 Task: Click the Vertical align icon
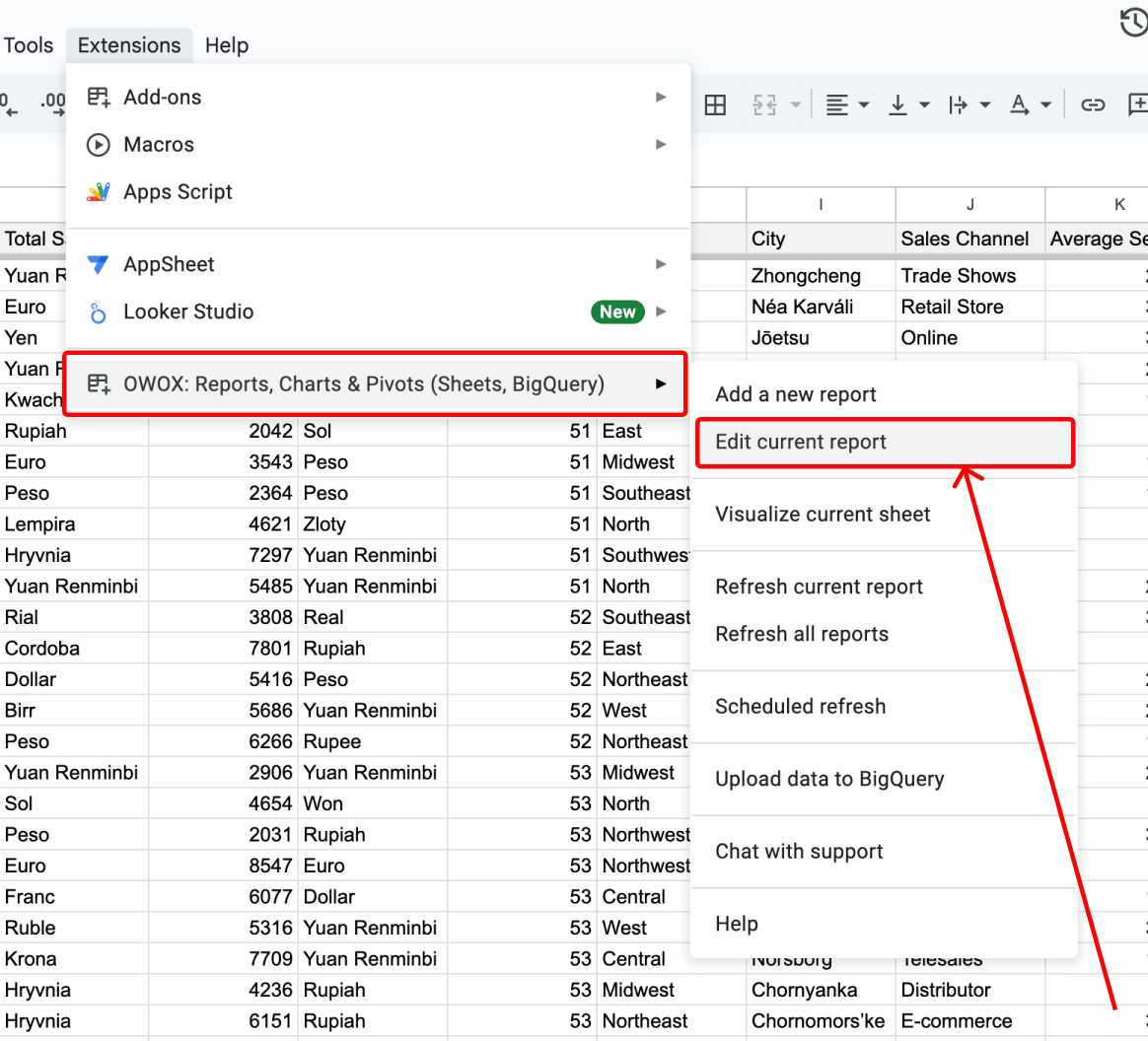click(897, 105)
